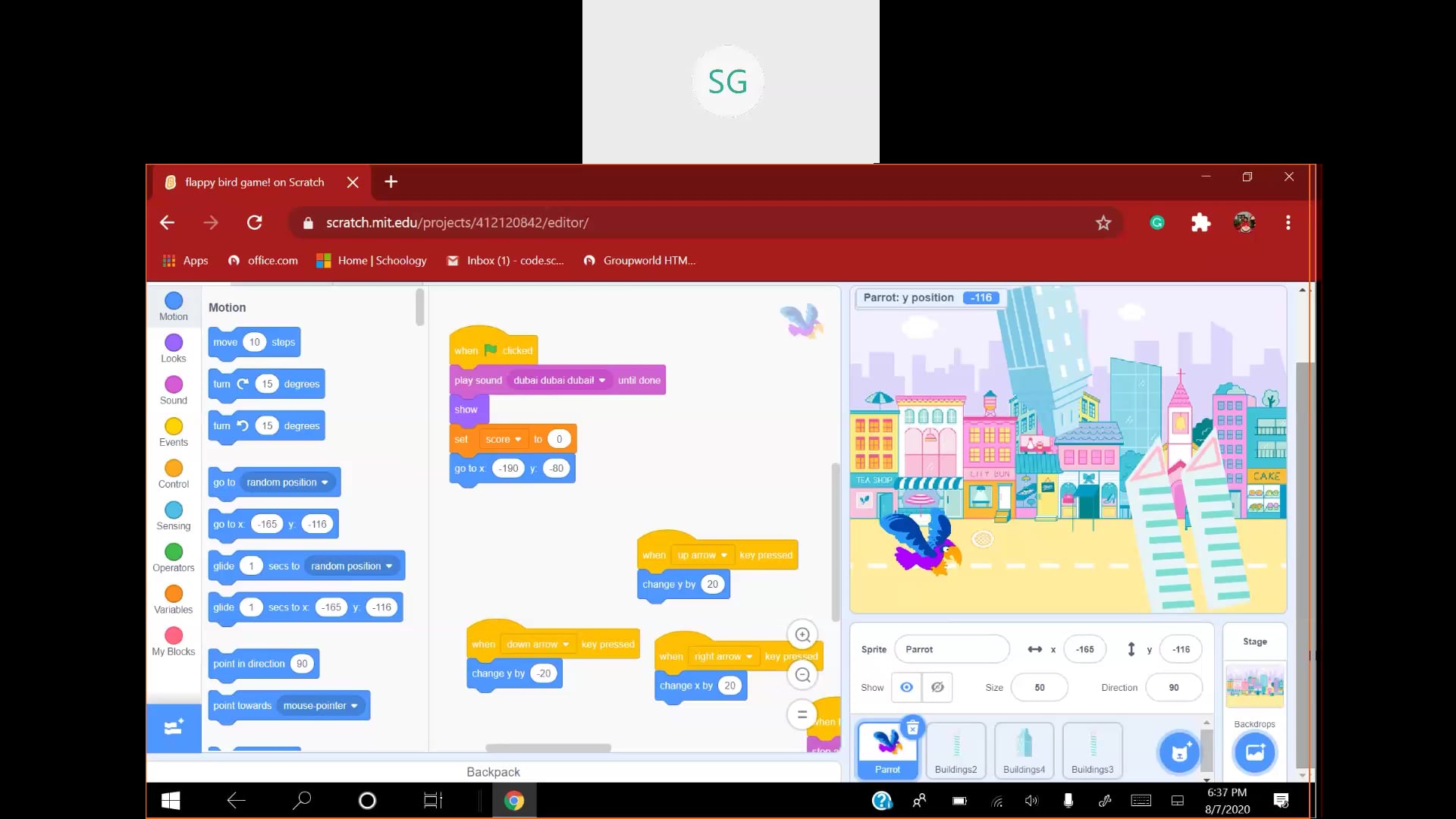Viewport: 1456px width, 819px height.
Task: Zoom out of the code workspace
Action: tap(802, 675)
